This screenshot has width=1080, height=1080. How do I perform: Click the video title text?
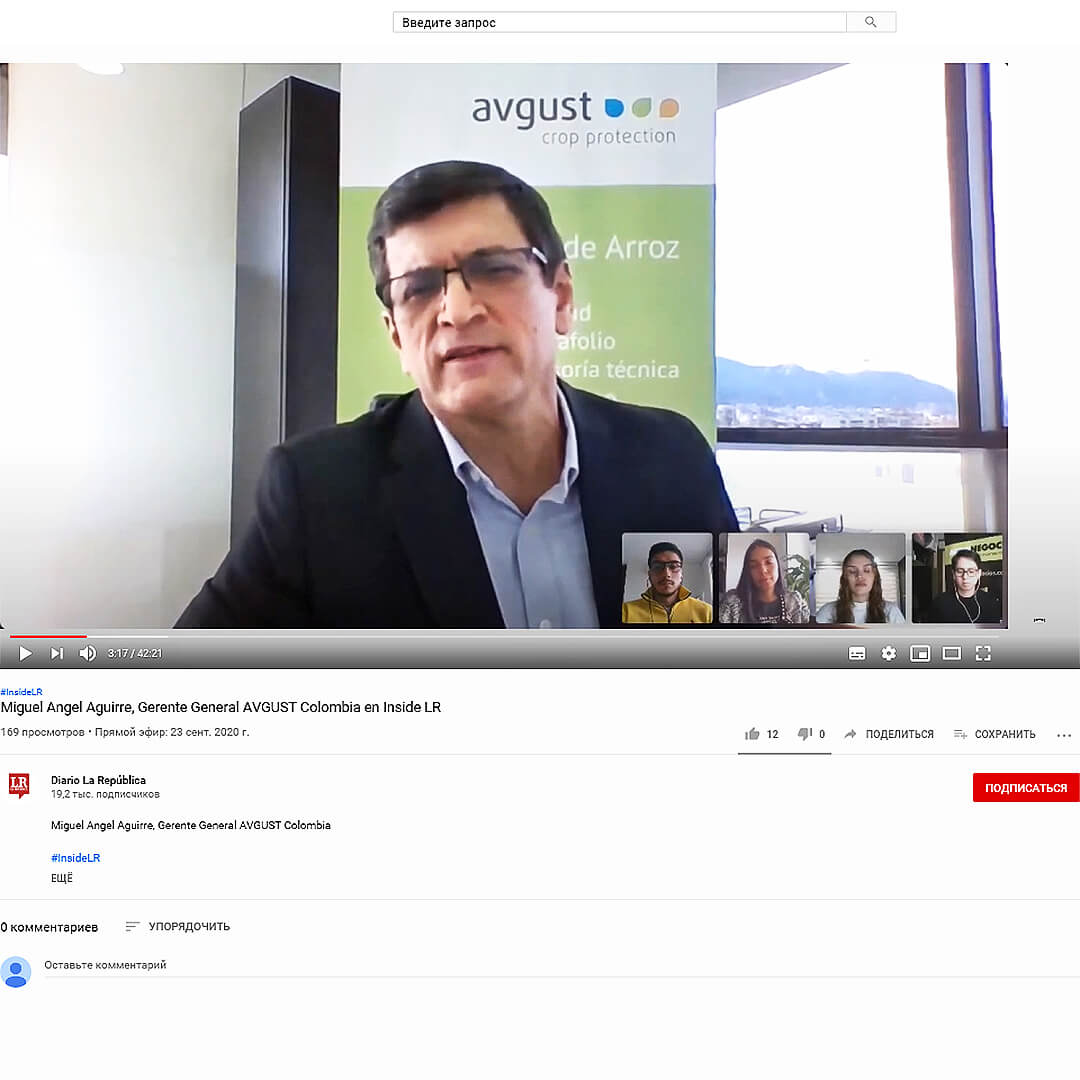(x=220, y=707)
